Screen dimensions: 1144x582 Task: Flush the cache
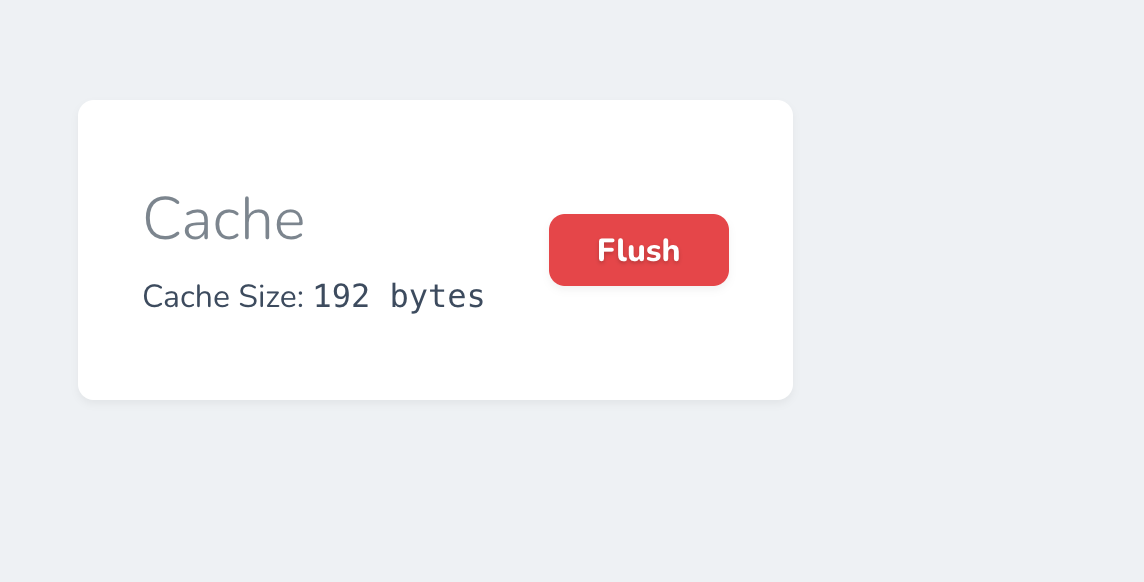[638, 250]
